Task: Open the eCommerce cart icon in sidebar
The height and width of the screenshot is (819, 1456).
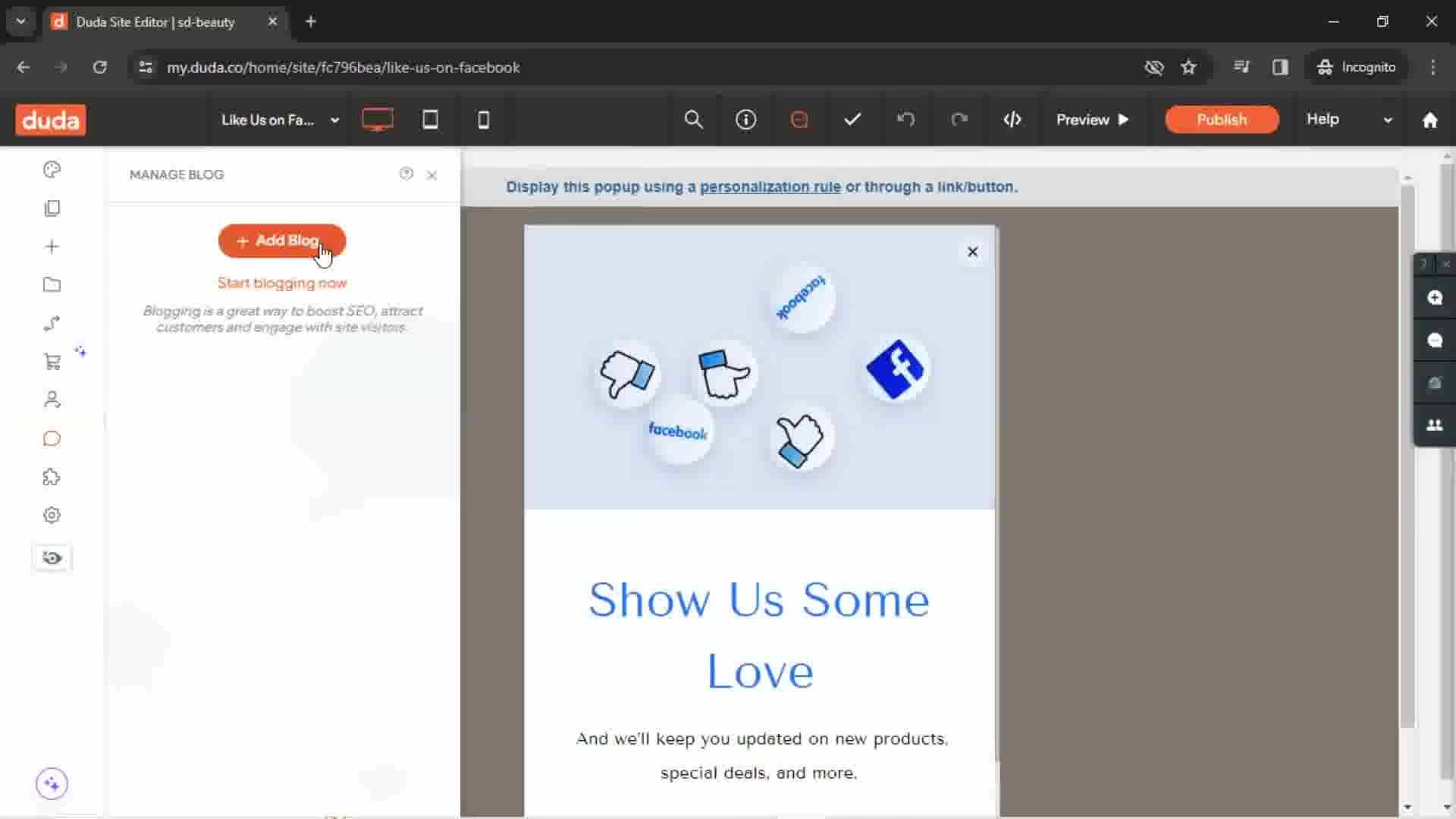Action: pyautogui.click(x=52, y=362)
